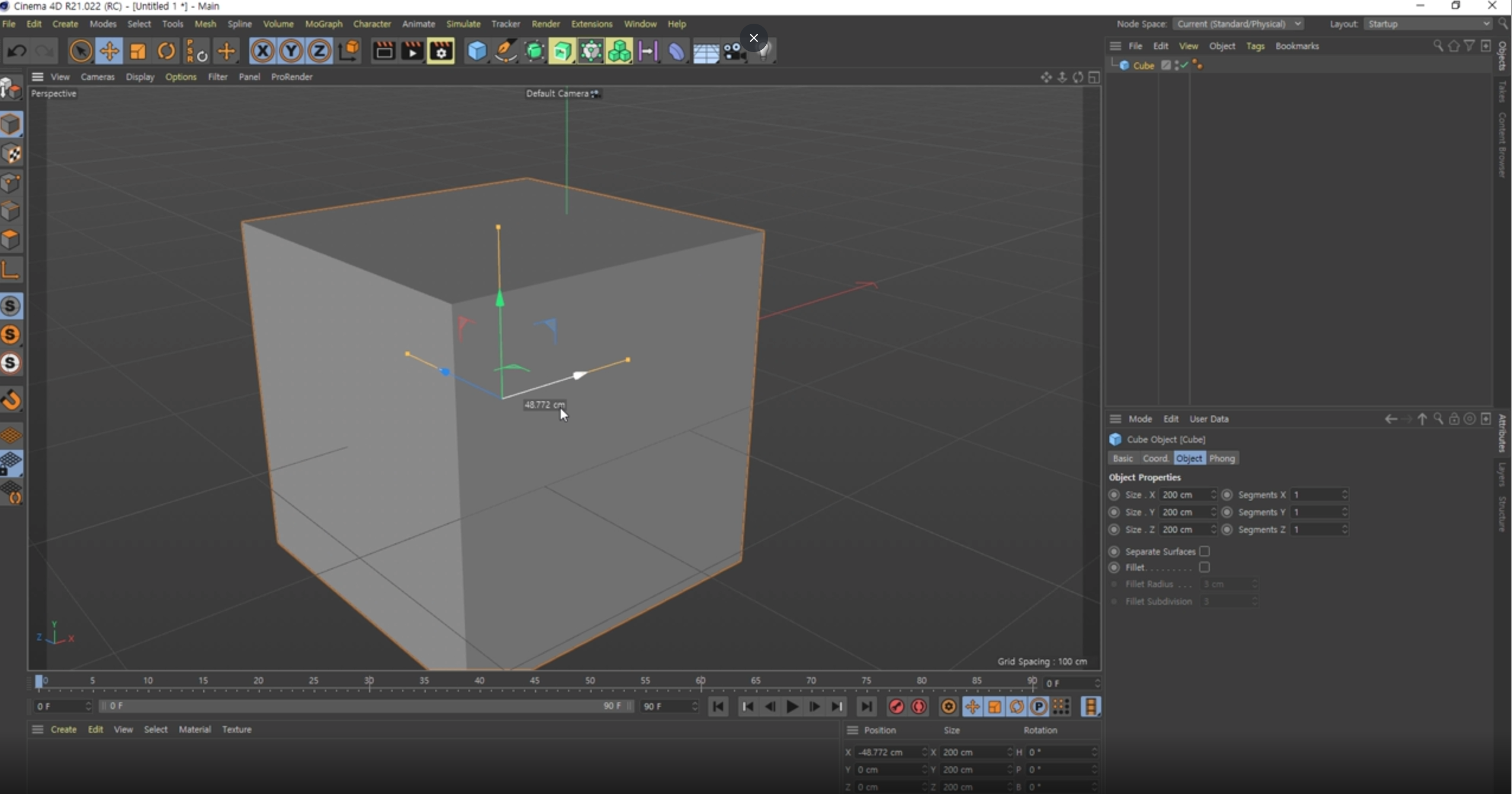Switch to the Coord. tab

[x=1155, y=459]
